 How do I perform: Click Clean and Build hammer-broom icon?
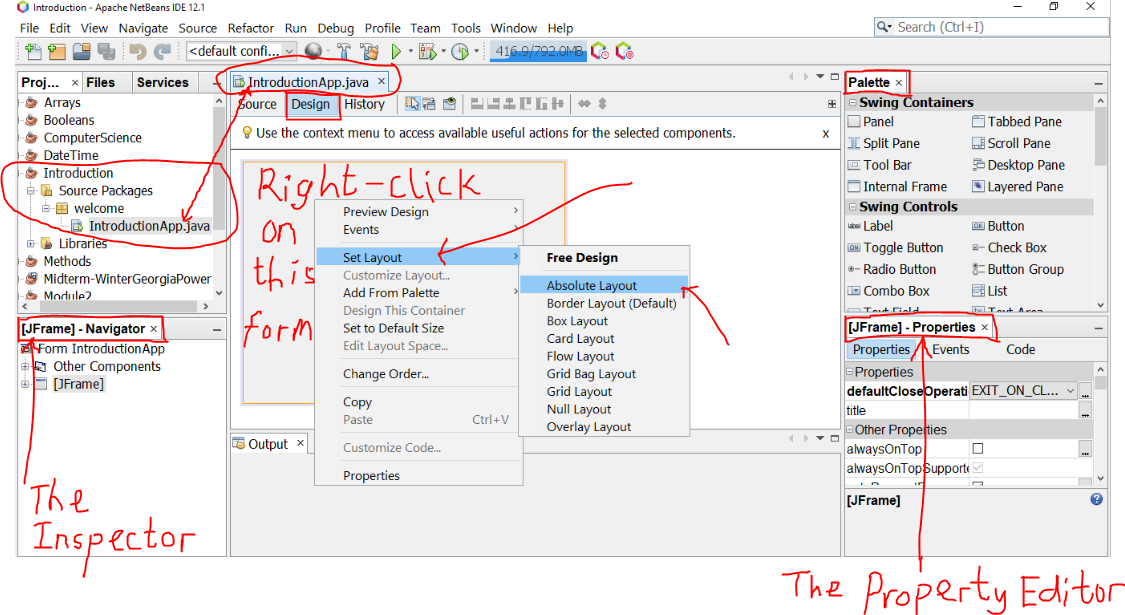(369, 52)
